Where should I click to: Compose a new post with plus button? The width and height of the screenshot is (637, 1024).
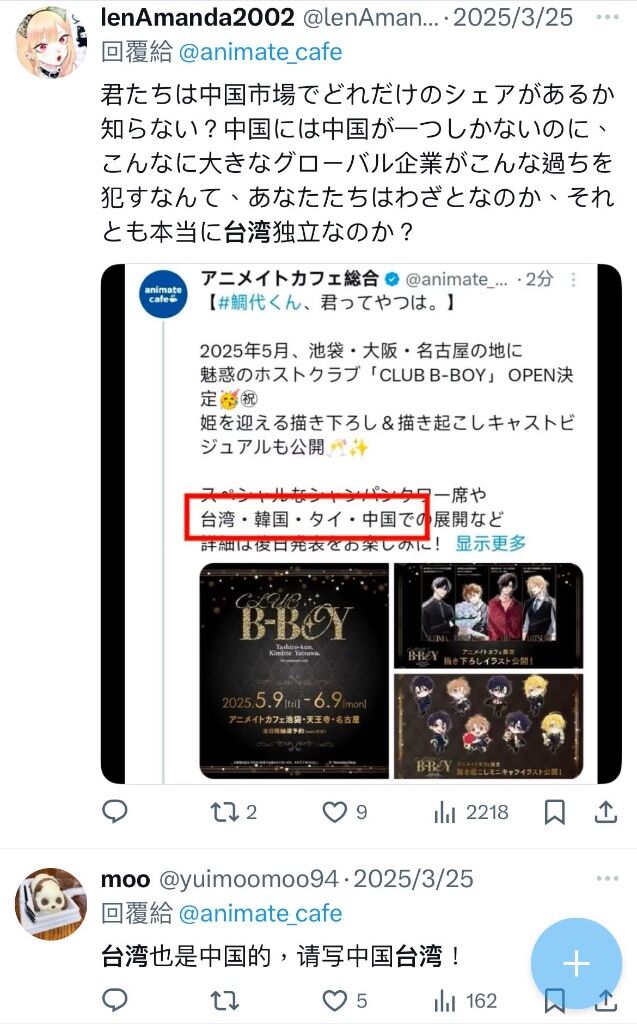coord(576,964)
